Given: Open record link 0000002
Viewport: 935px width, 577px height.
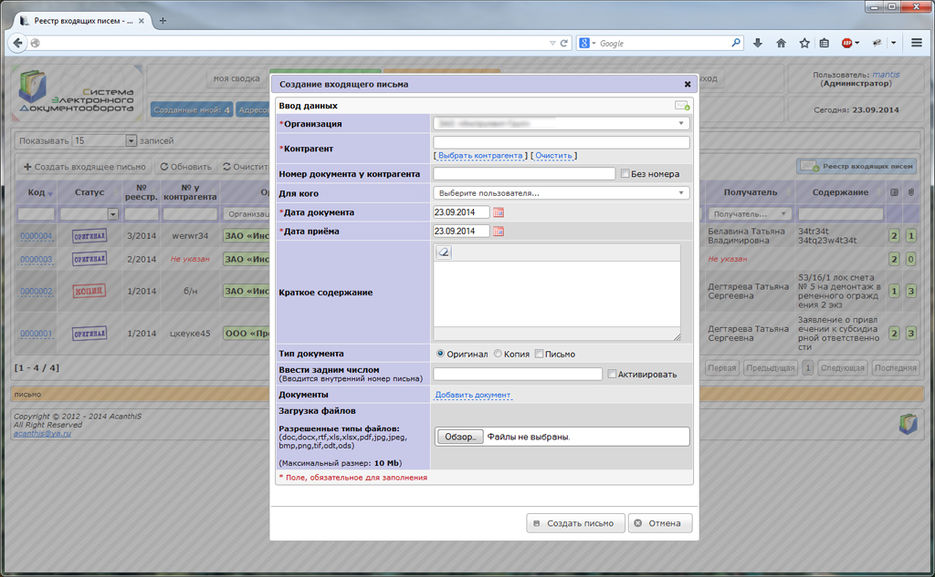Looking at the screenshot, I should [36, 291].
